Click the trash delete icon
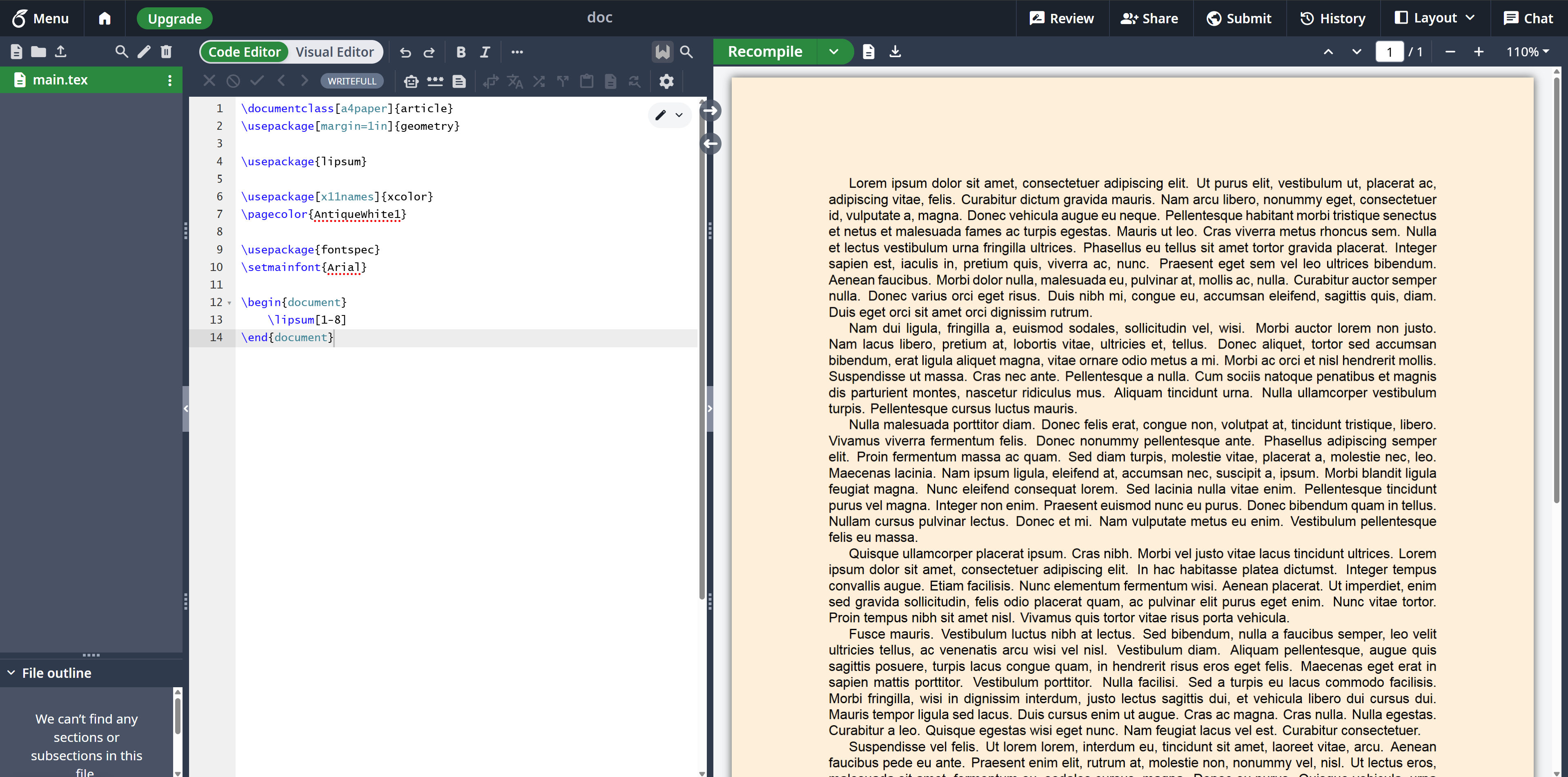The image size is (1568, 777). pyautogui.click(x=166, y=52)
